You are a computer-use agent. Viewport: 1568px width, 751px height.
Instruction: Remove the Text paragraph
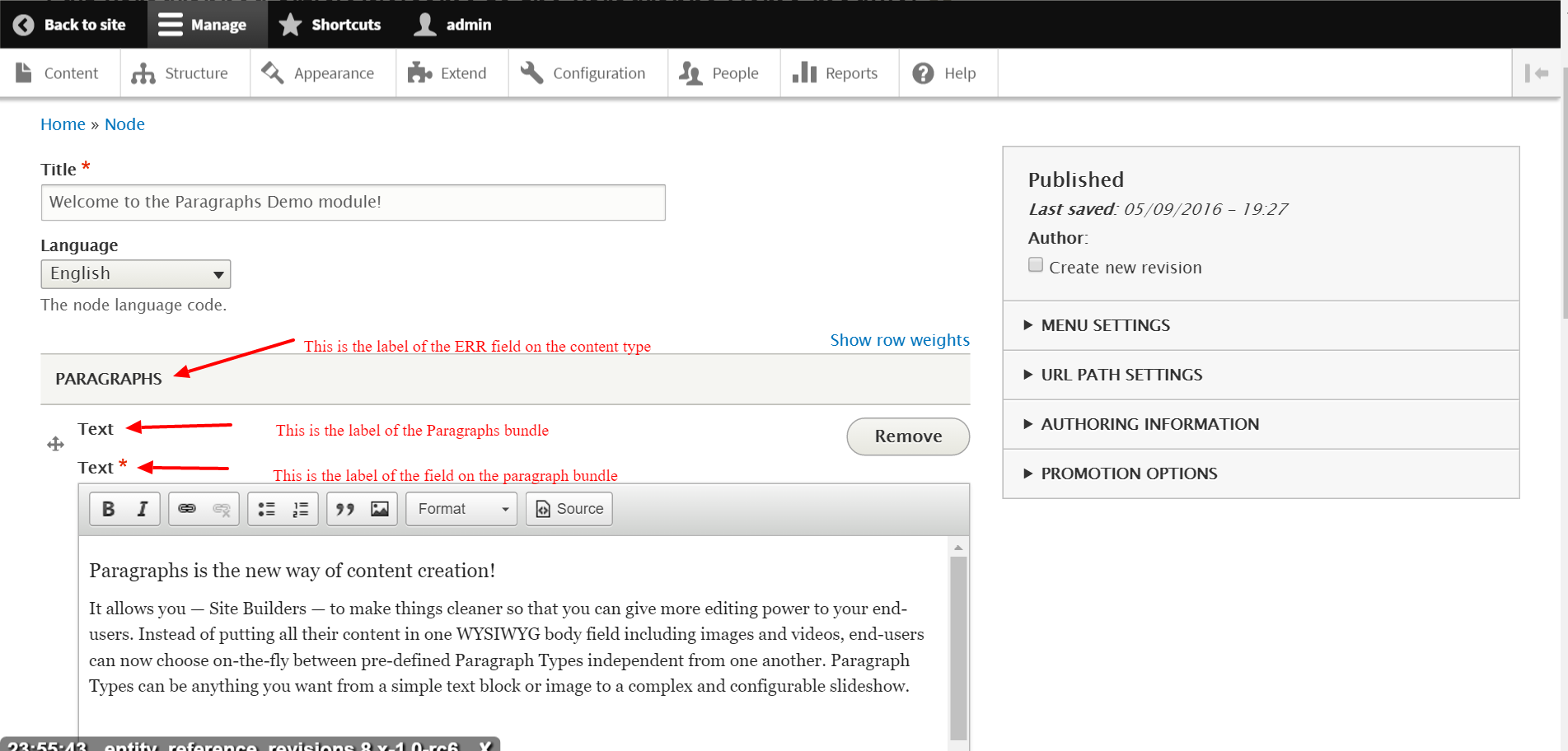coord(908,436)
